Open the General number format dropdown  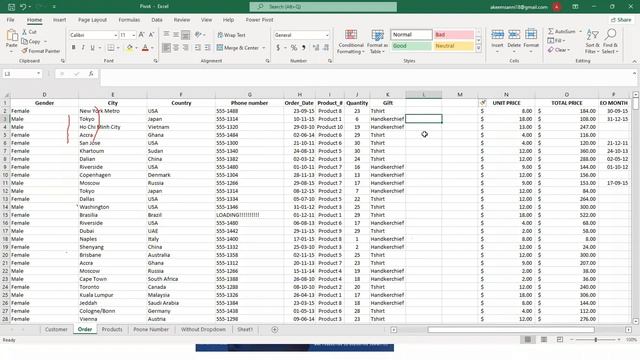click(x=327, y=35)
